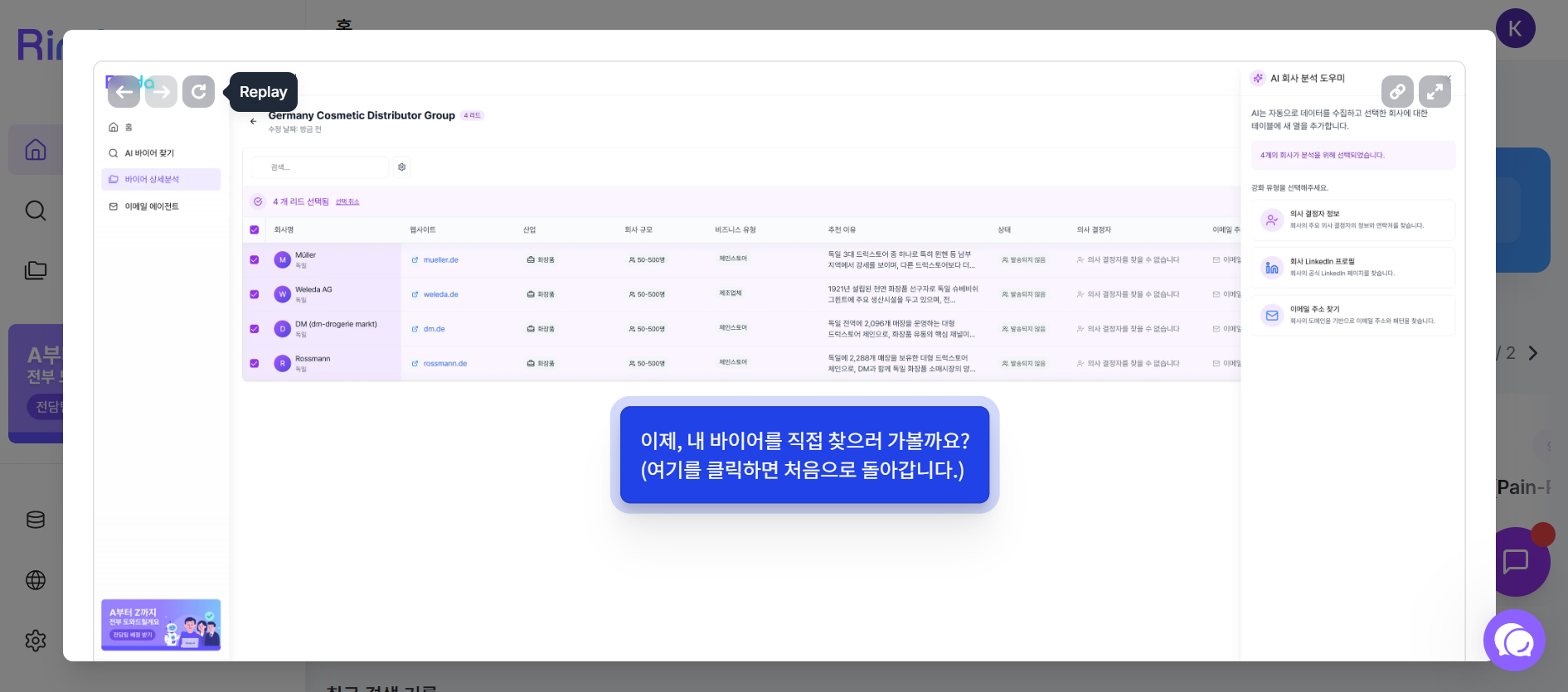Open the folders icon in background sidebar
Image resolution: width=1568 pixels, height=692 pixels.
tap(36, 271)
